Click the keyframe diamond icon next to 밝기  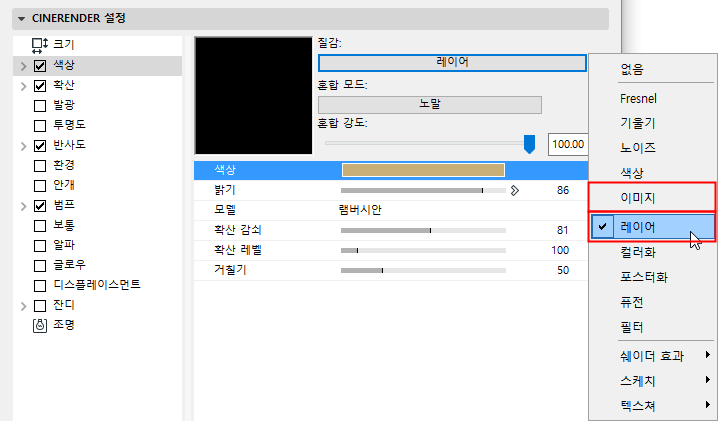[x=515, y=190]
